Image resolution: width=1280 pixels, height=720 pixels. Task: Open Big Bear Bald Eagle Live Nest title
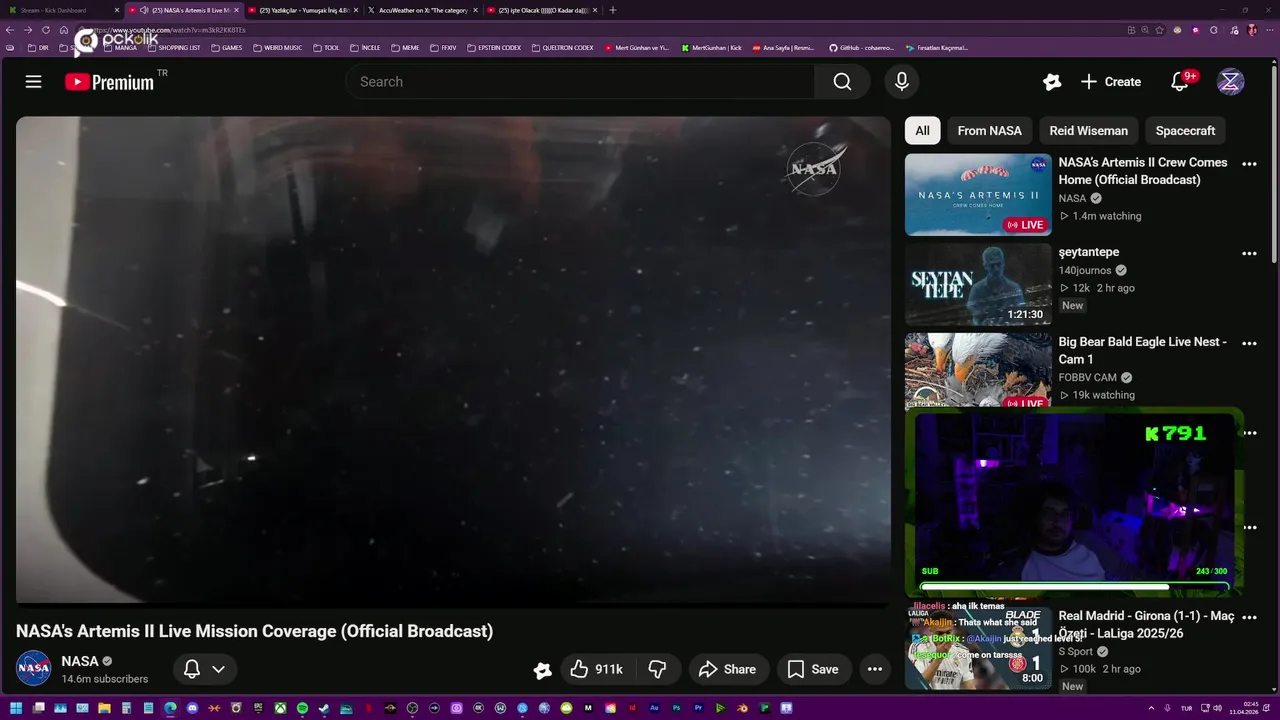[x=1142, y=350]
